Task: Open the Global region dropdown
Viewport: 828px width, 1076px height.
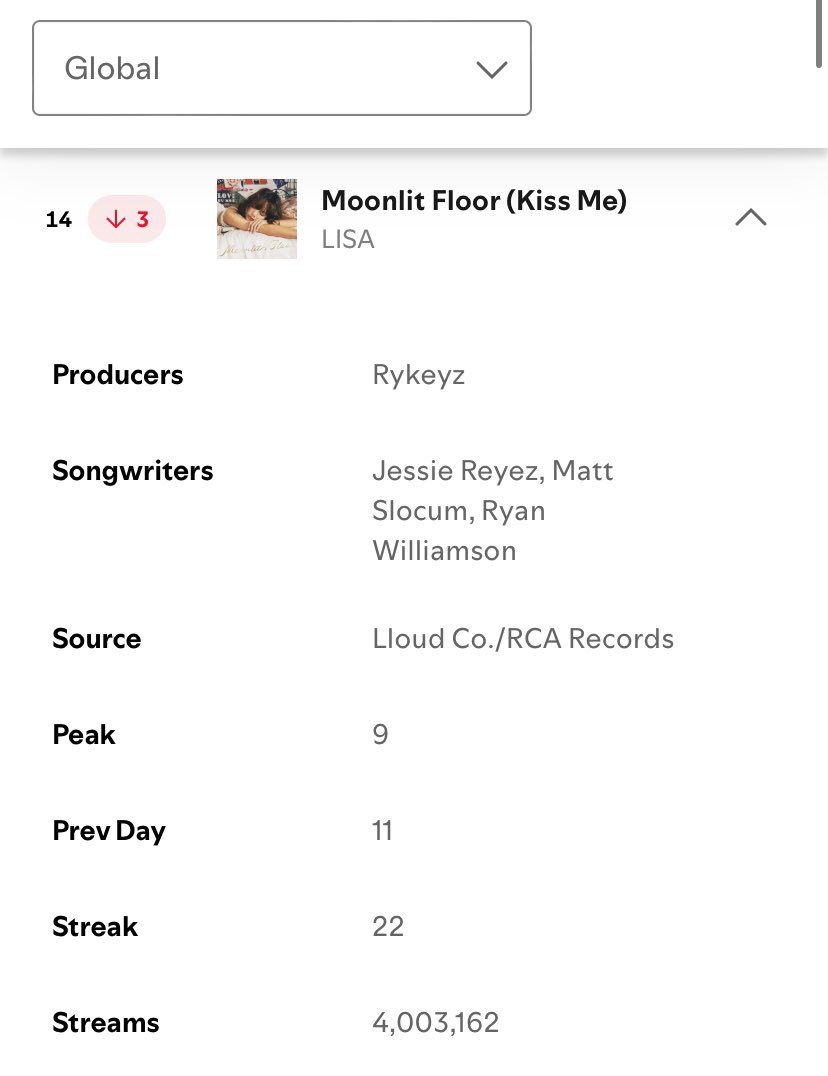Action: tap(282, 68)
